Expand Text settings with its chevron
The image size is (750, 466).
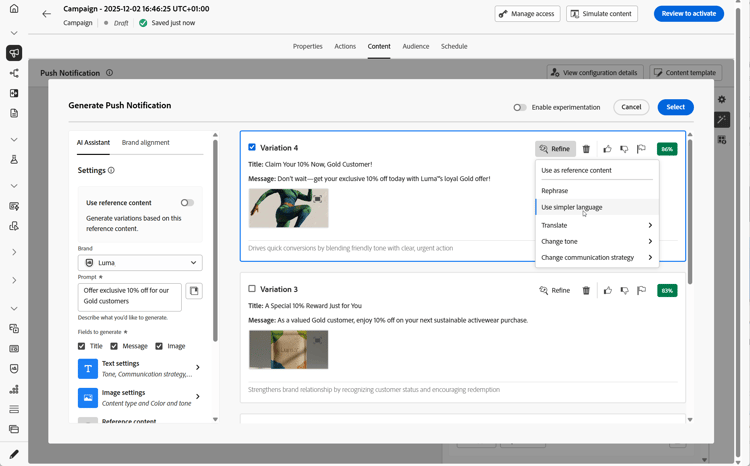pos(198,367)
